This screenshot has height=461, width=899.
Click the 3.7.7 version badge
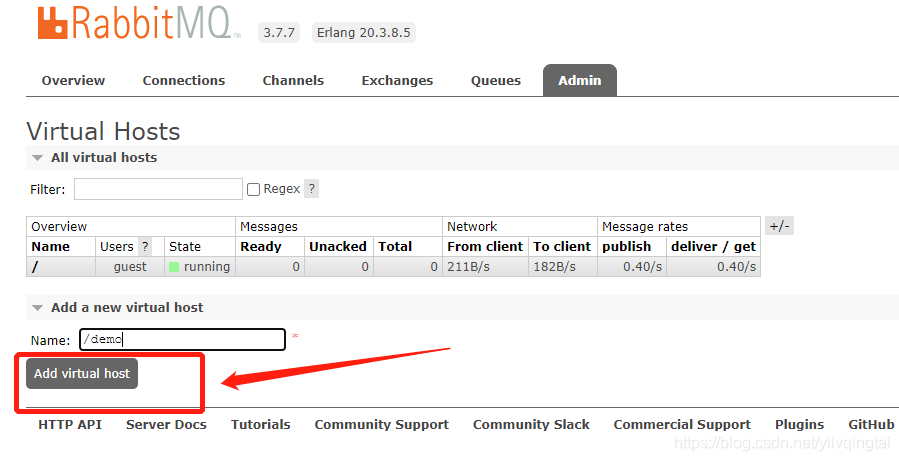[x=279, y=33]
